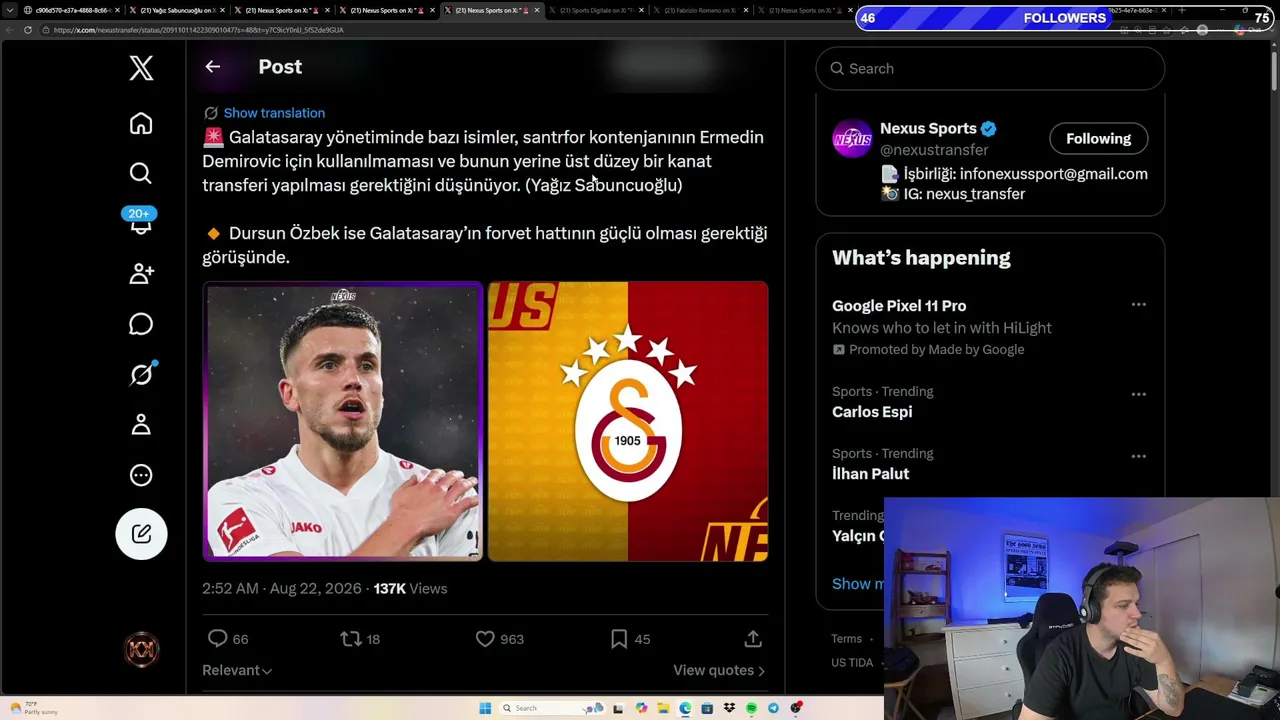Focus the X Search field
The height and width of the screenshot is (720, 1280).
(x=990, y=69)
